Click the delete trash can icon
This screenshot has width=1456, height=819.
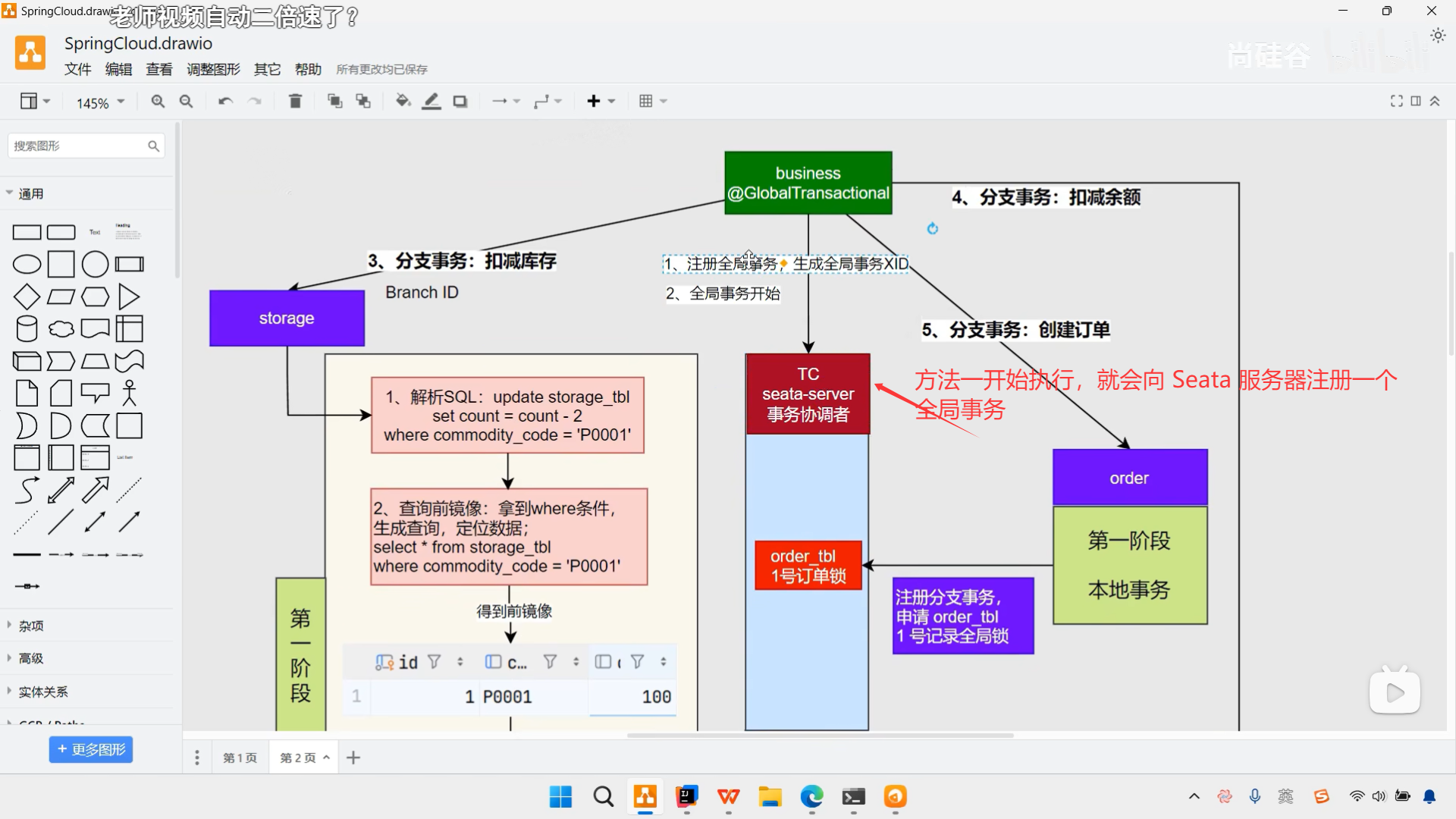(x=296, y=101)
